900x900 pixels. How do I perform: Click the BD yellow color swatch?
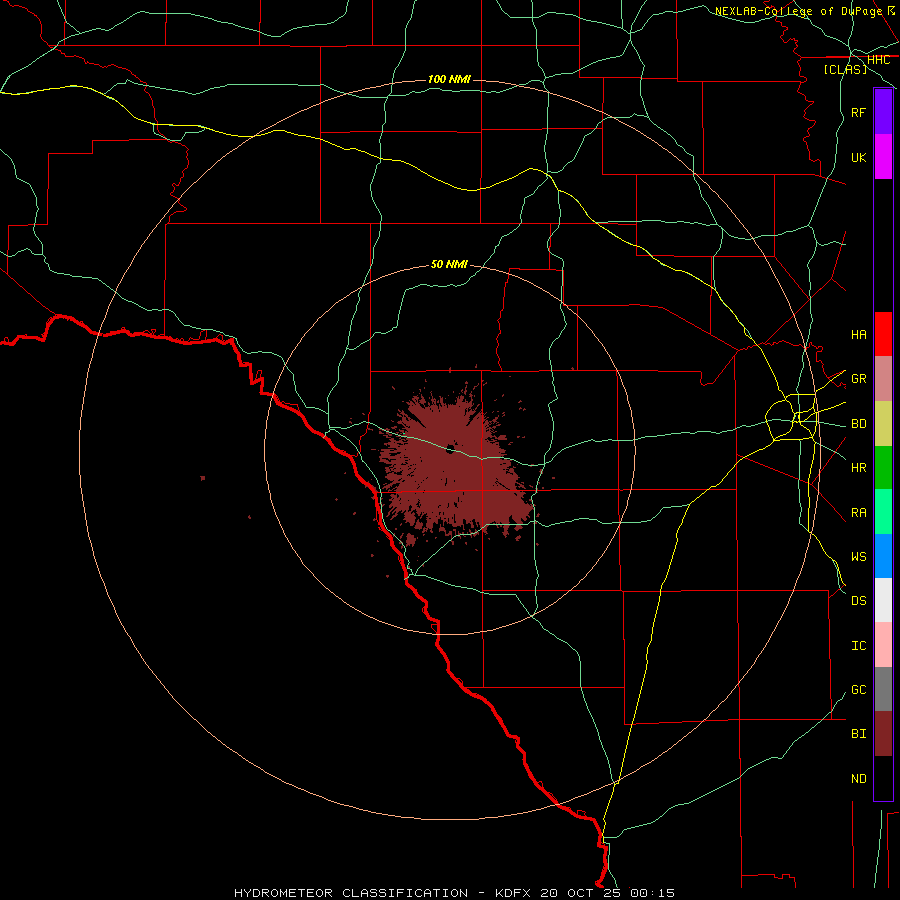(x=883, y=424)
